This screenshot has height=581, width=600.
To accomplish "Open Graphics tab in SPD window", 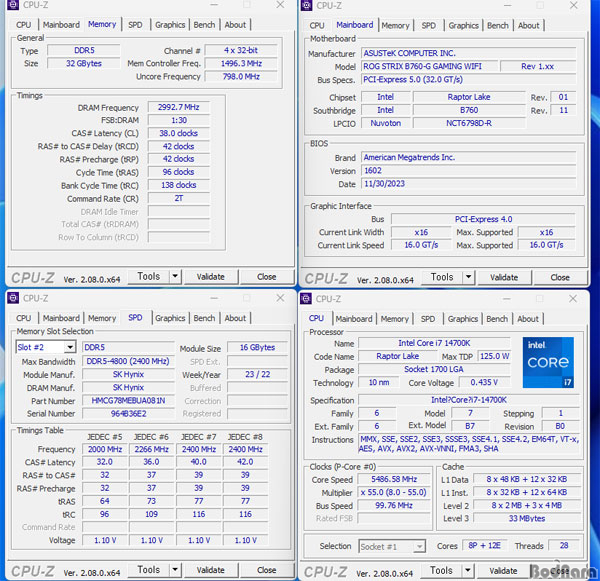I will point(170,318).
